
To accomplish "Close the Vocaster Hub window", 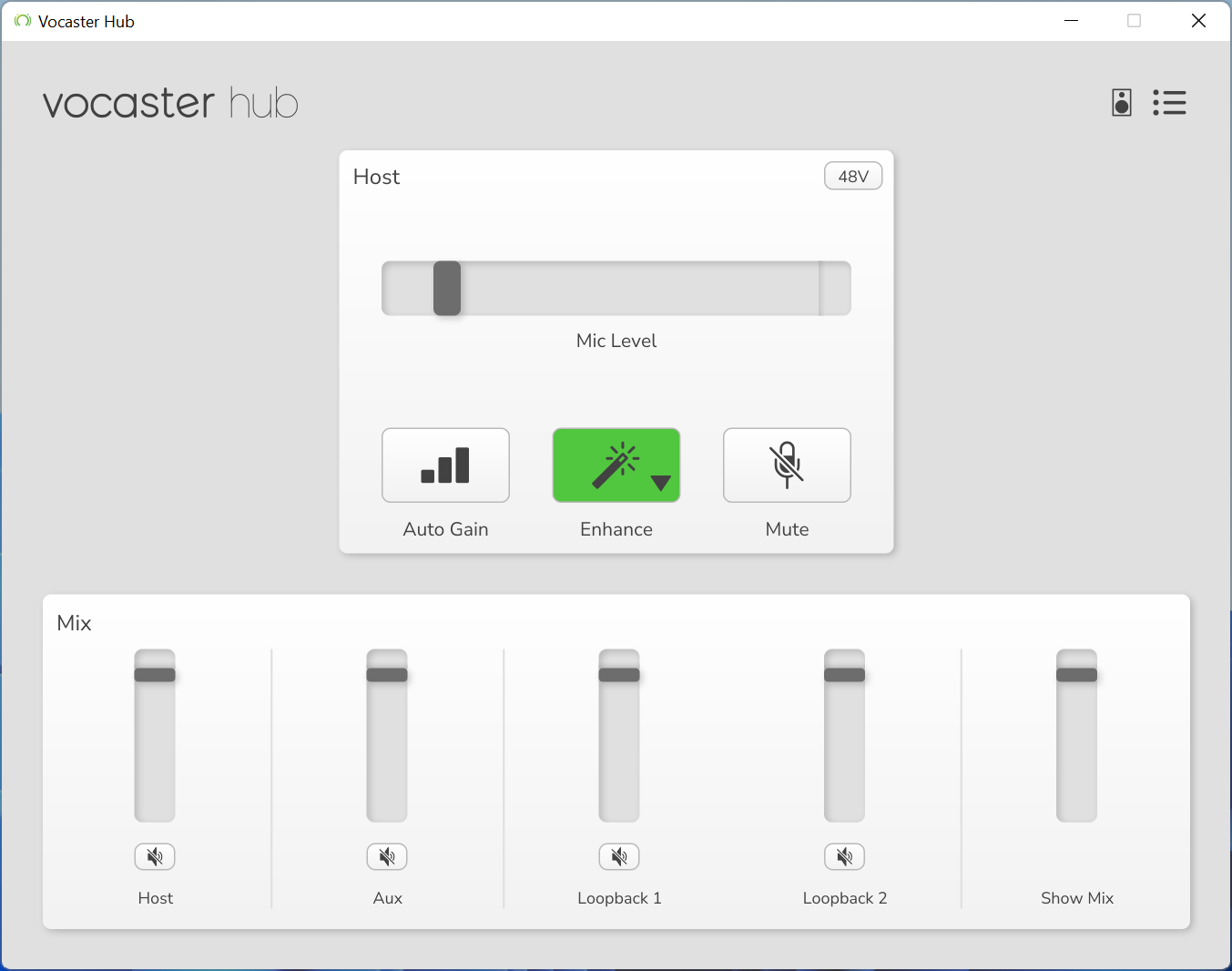I will pos(1198,21).
